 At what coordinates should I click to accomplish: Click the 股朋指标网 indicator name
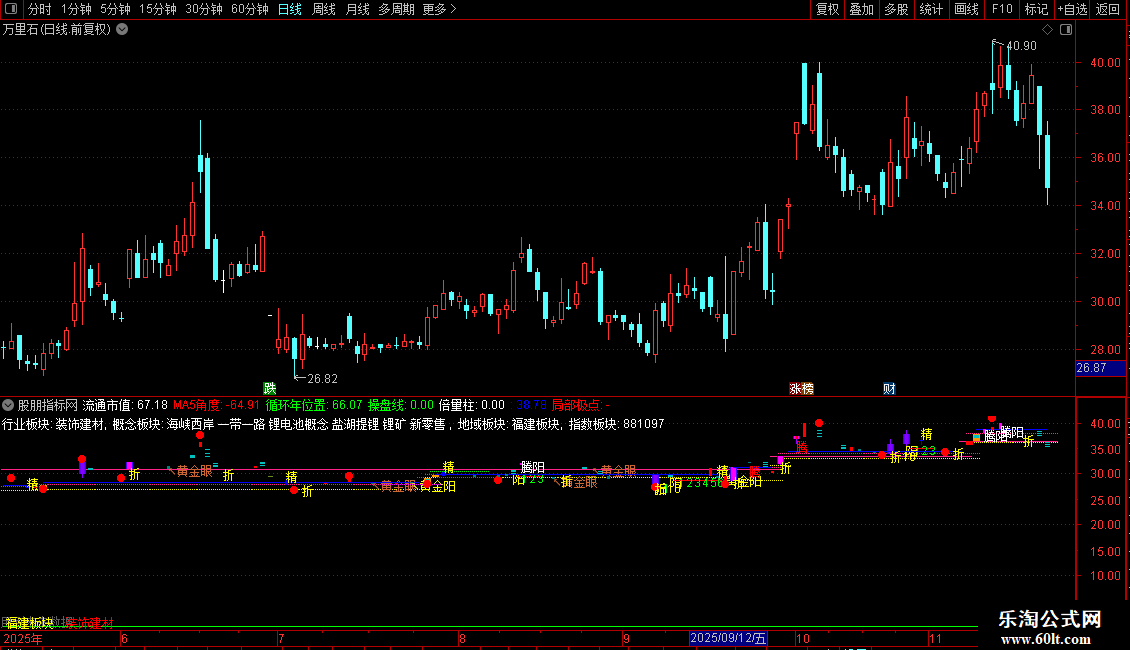click(x=48, y=406)
